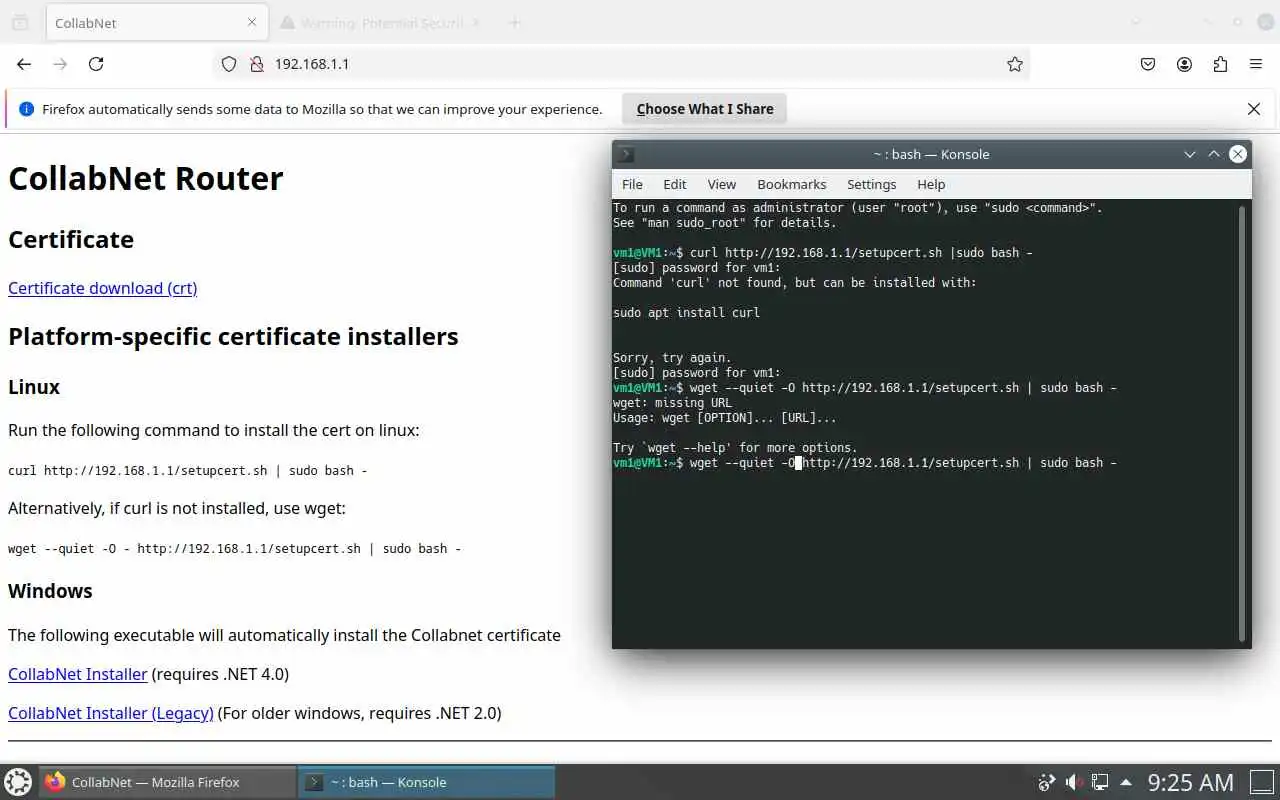The image size is (1280, 800).
Task: Click the curl setupcert.sh command text on the page
Action: [188, 470]
